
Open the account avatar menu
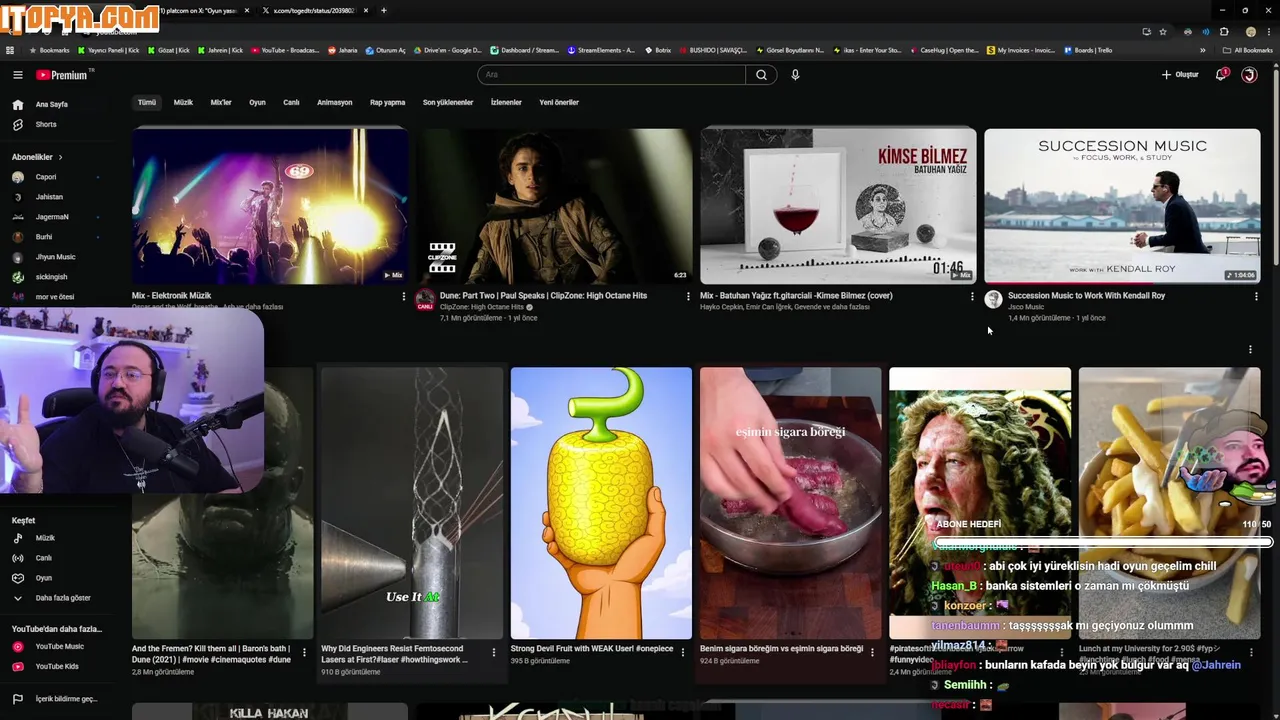pyautogui.click(x=1249, y=75)
